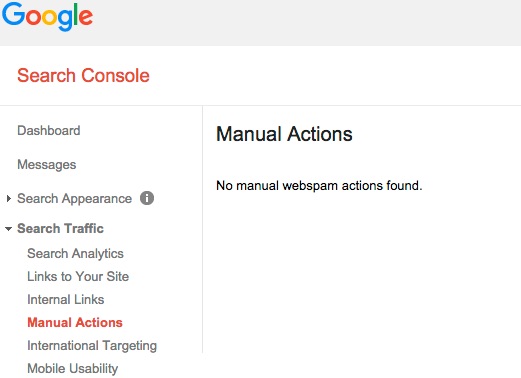Click the empty content area below the message
The image size is (521, 378).
click(x=362, y=283)
